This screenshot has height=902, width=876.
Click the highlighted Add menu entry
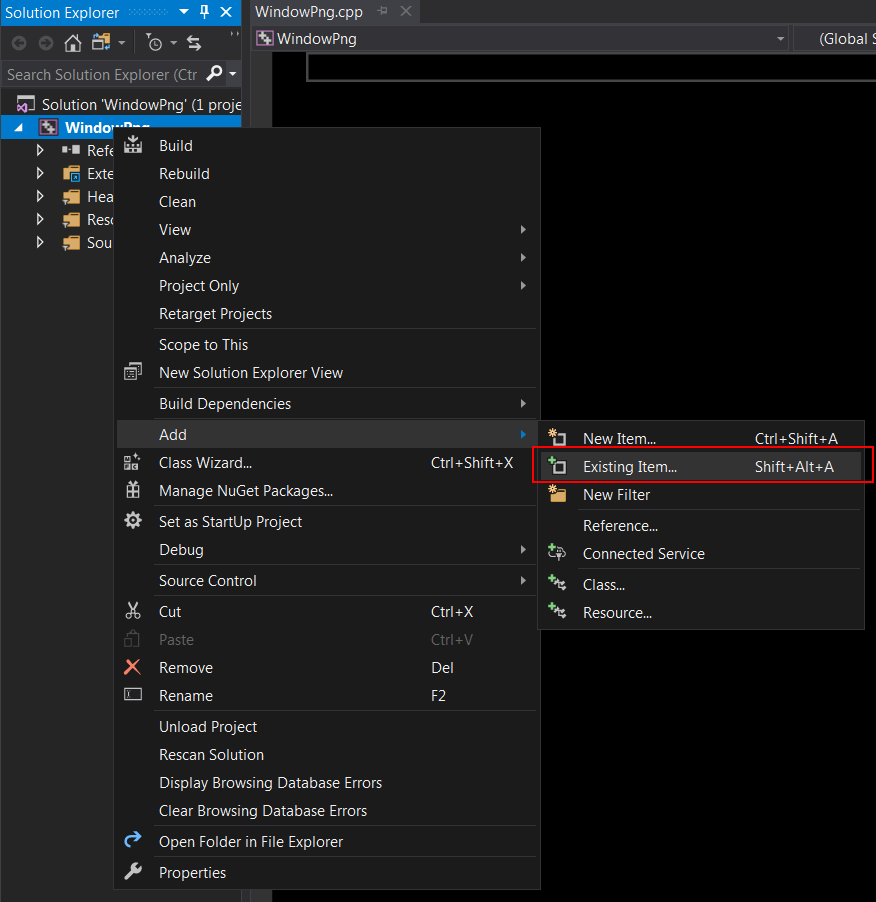[327, 434]
